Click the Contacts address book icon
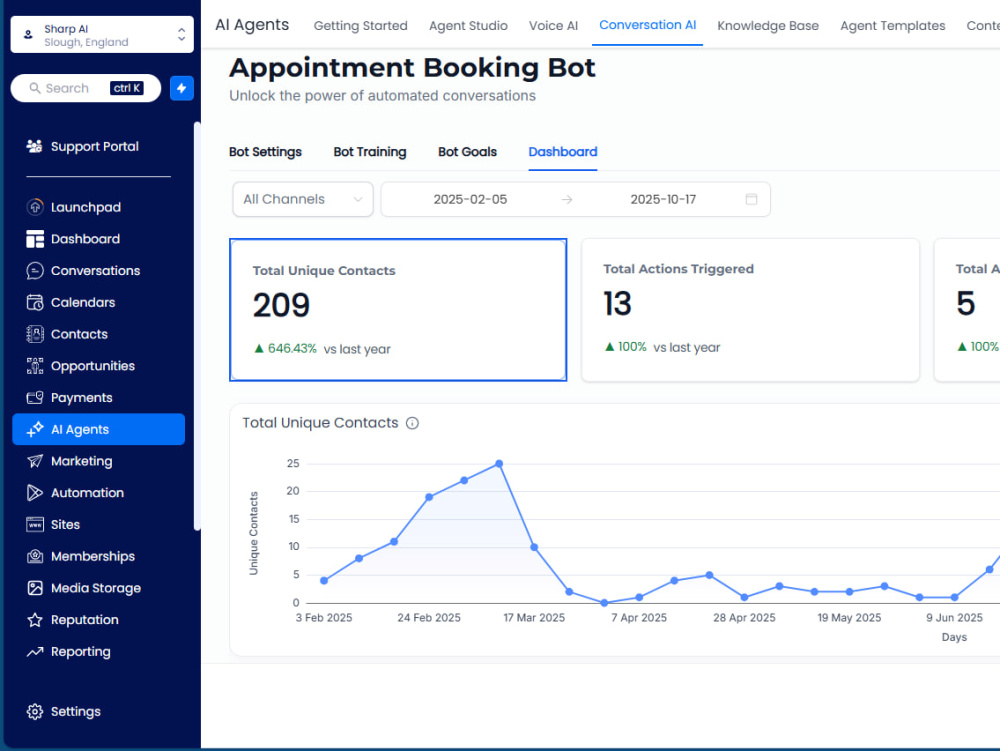The width and height of the screenshot is (1000, 751). [x=35, y=334]
